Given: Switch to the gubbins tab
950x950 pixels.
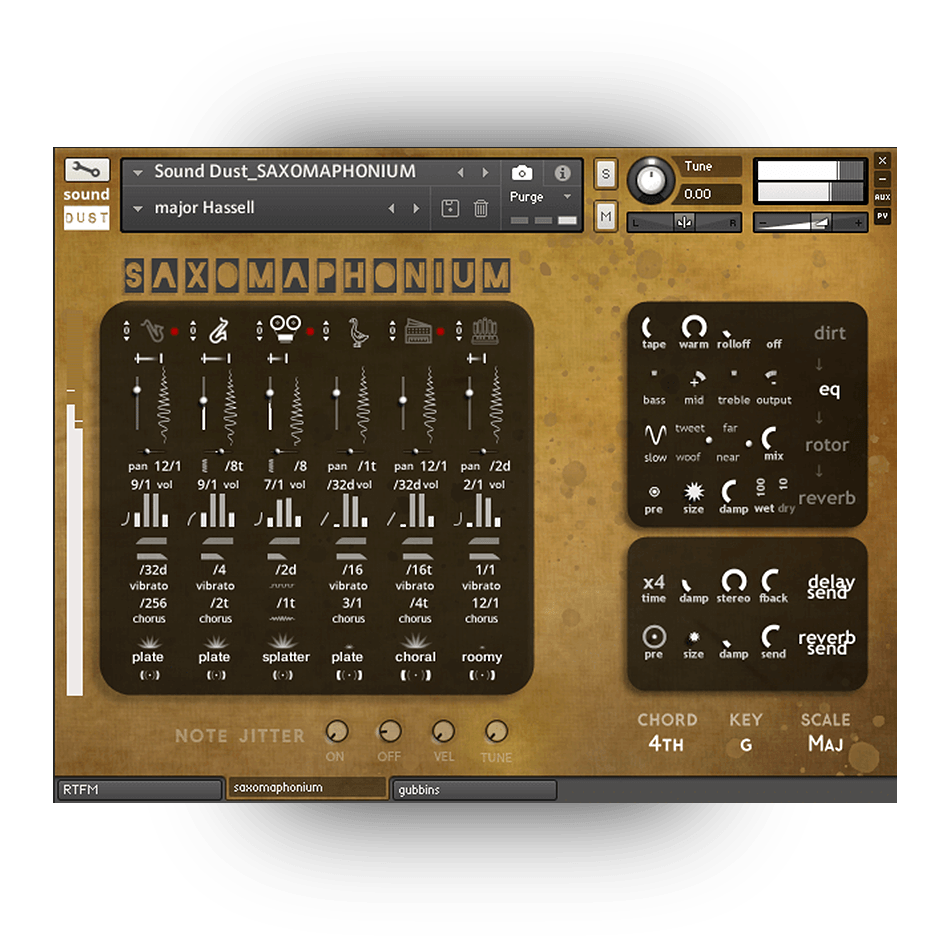Looking at the screenshot, I should click(x=474, y=790).
